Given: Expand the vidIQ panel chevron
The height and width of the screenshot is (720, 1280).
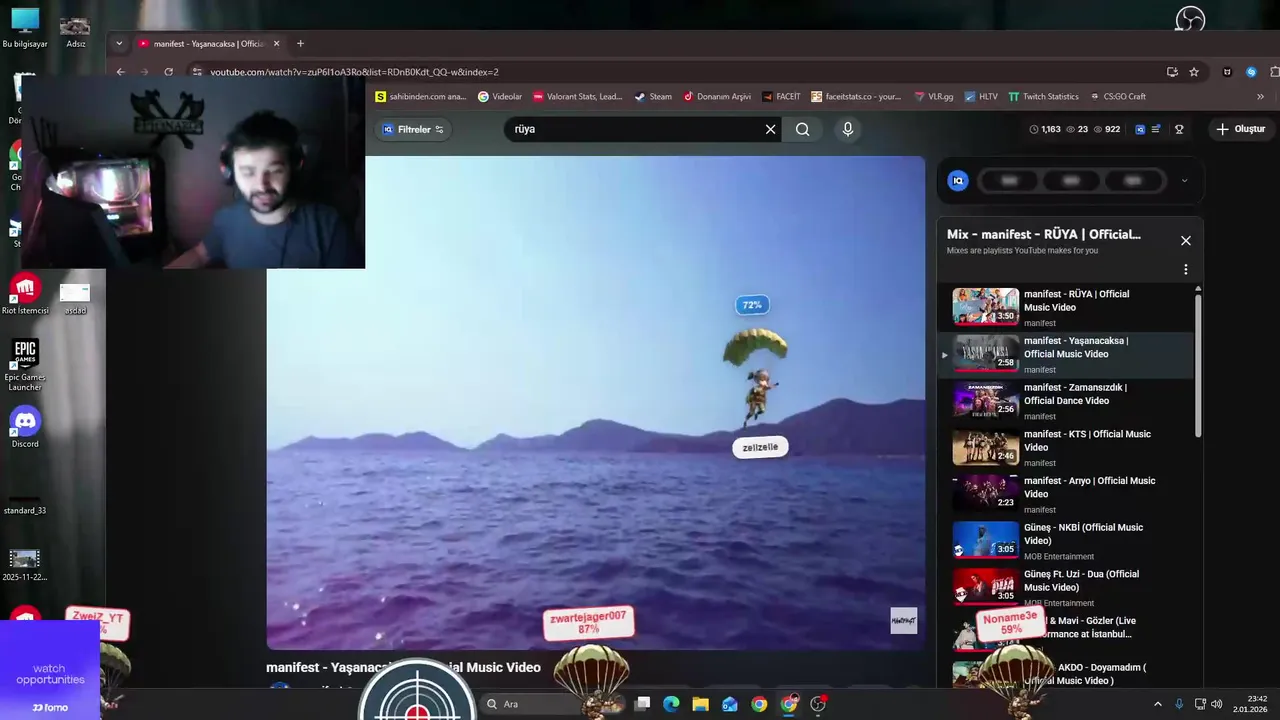Looking at the screenshot, I should point(1184,181).
